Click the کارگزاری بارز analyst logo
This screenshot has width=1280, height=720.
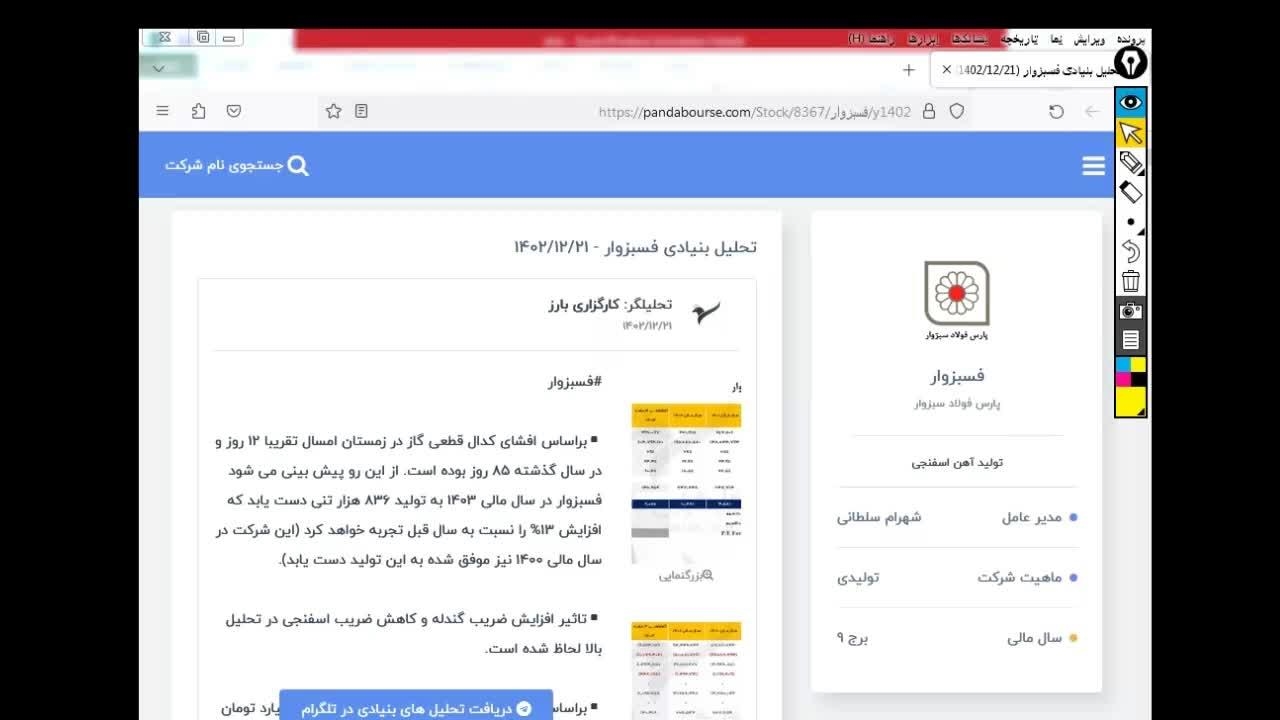(706, 312)
